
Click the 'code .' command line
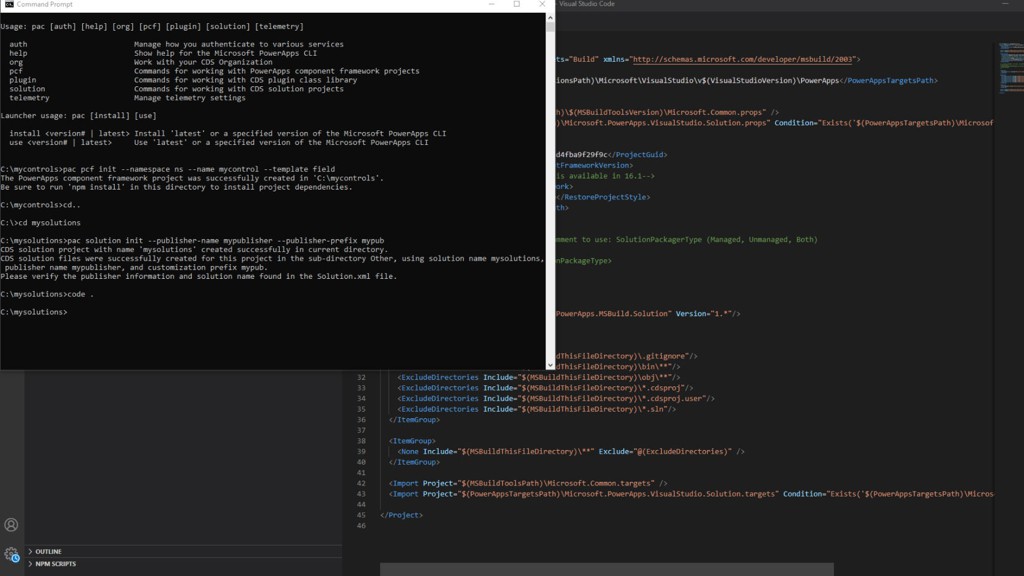pyautogui.click(x=47, y=295)
